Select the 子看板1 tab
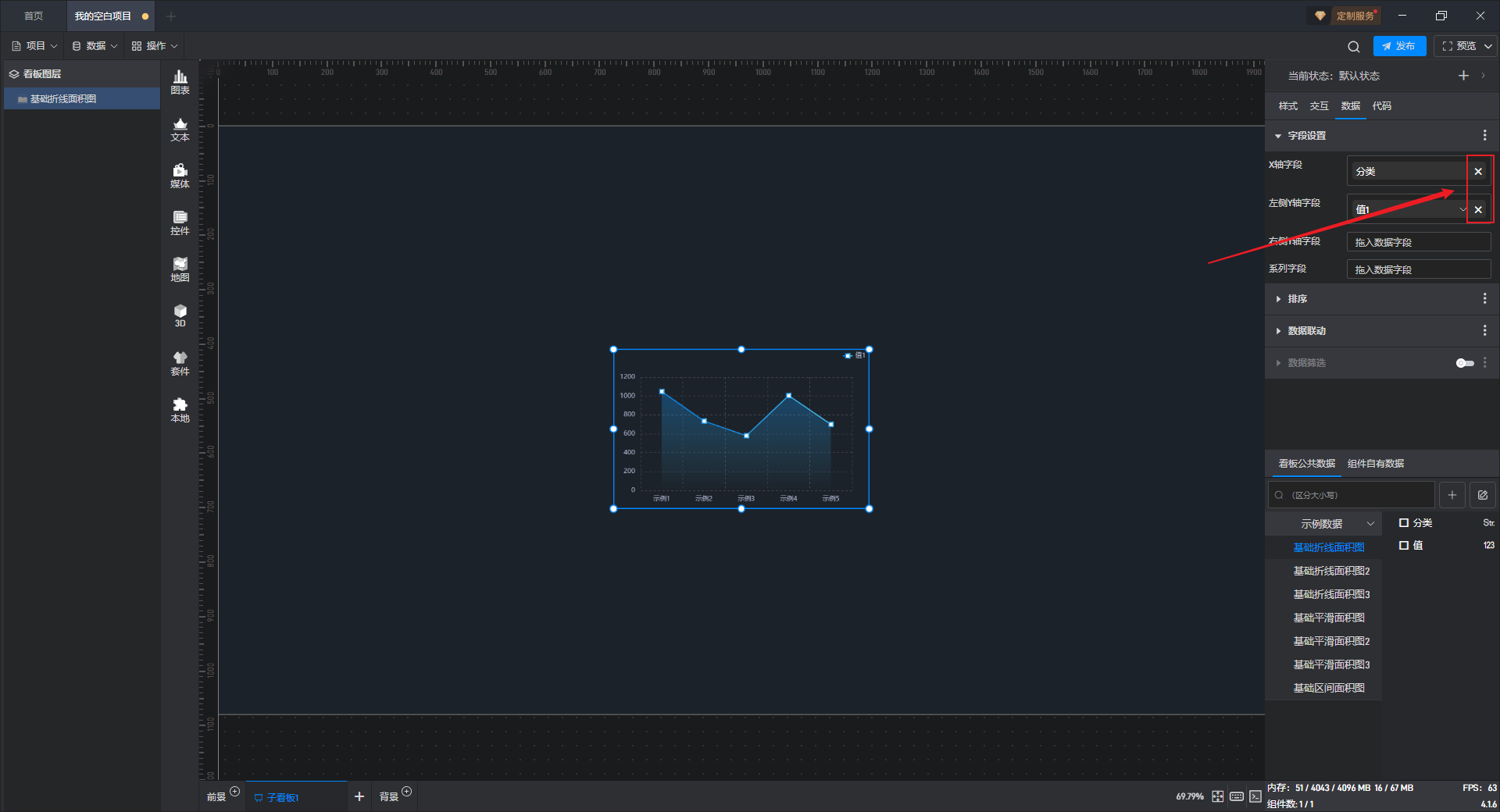 297,797
